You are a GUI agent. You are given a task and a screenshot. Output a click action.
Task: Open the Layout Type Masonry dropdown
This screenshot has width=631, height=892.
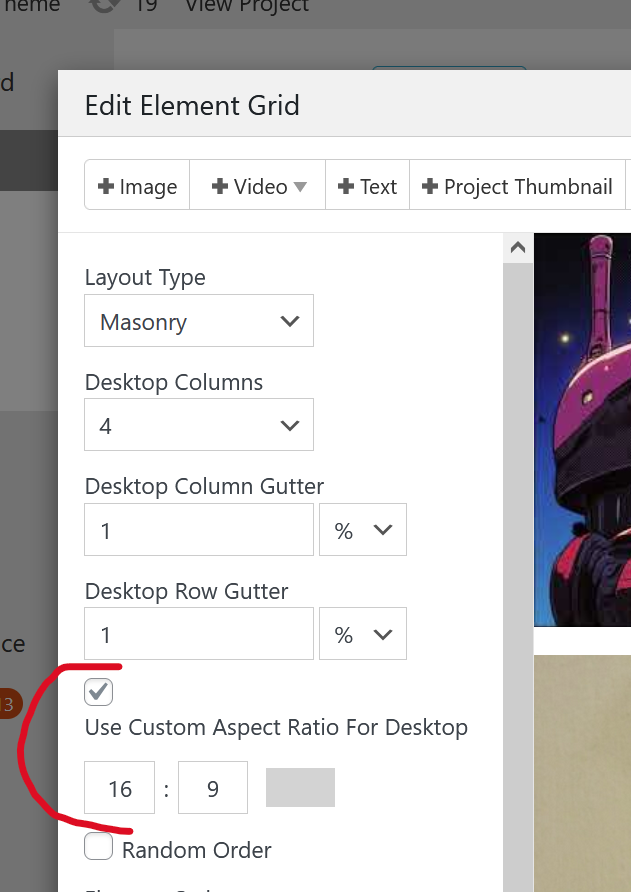point(199,321)
